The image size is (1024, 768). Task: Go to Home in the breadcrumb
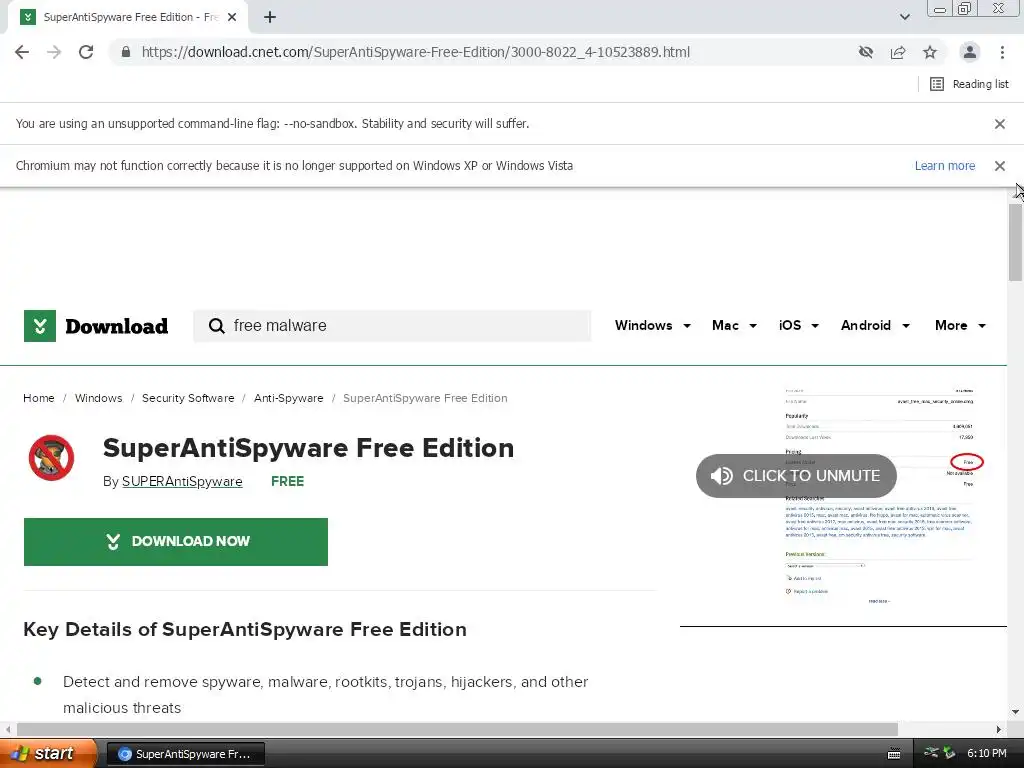(39, 398)
